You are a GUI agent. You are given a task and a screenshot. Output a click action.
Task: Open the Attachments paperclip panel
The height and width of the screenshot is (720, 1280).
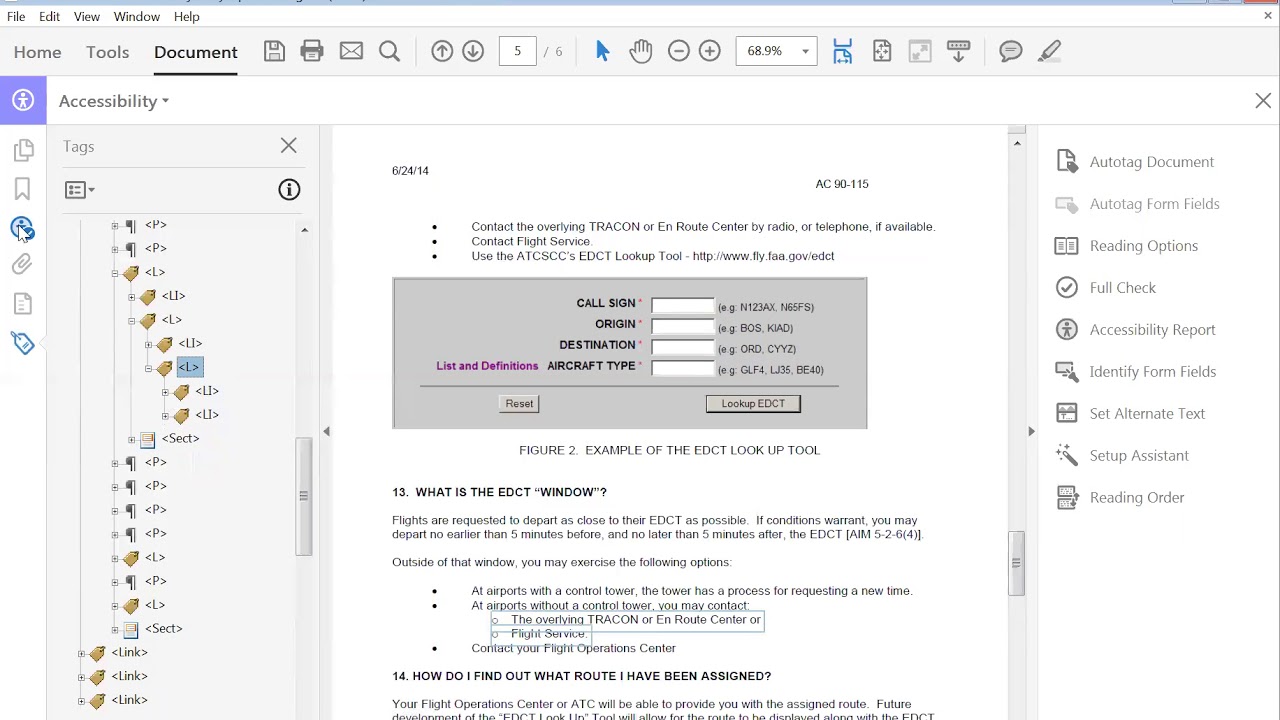pyautogui.click(x=22, y=265)
